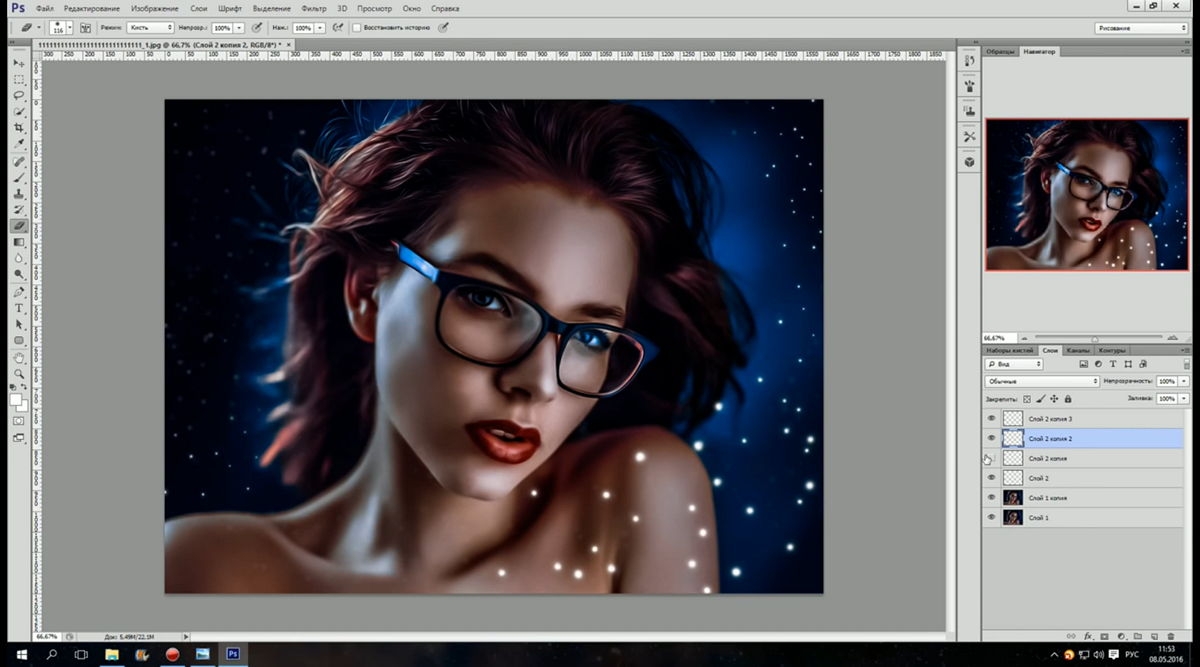Switch to the 'Образцы' tab
Image resolution: width=1200 pixels, height=667 pixels.
[x=1000, y=51]
